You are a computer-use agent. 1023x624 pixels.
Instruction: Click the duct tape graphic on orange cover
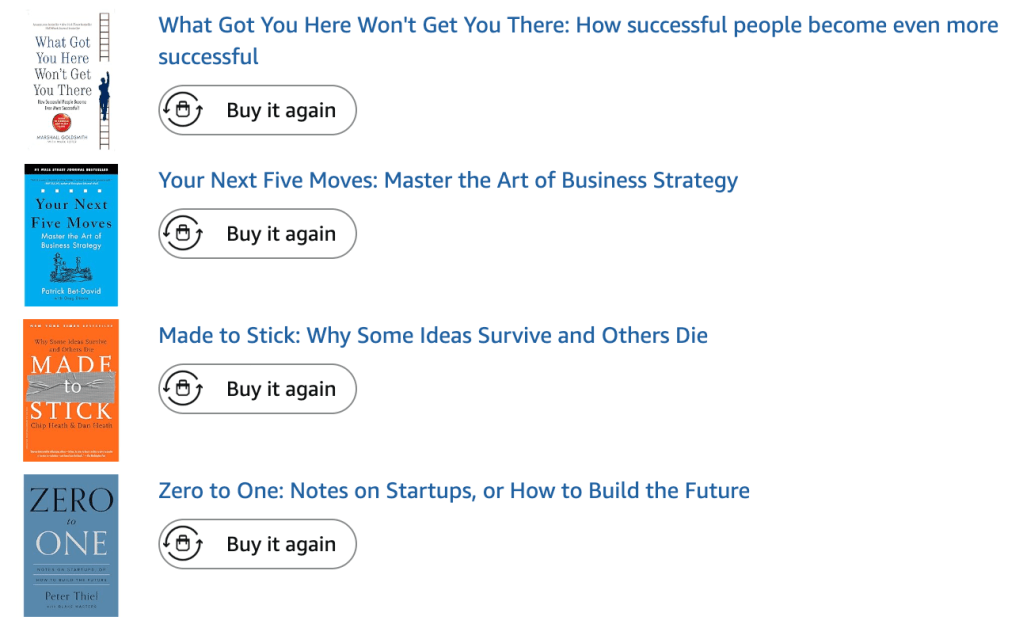(71, 388)
